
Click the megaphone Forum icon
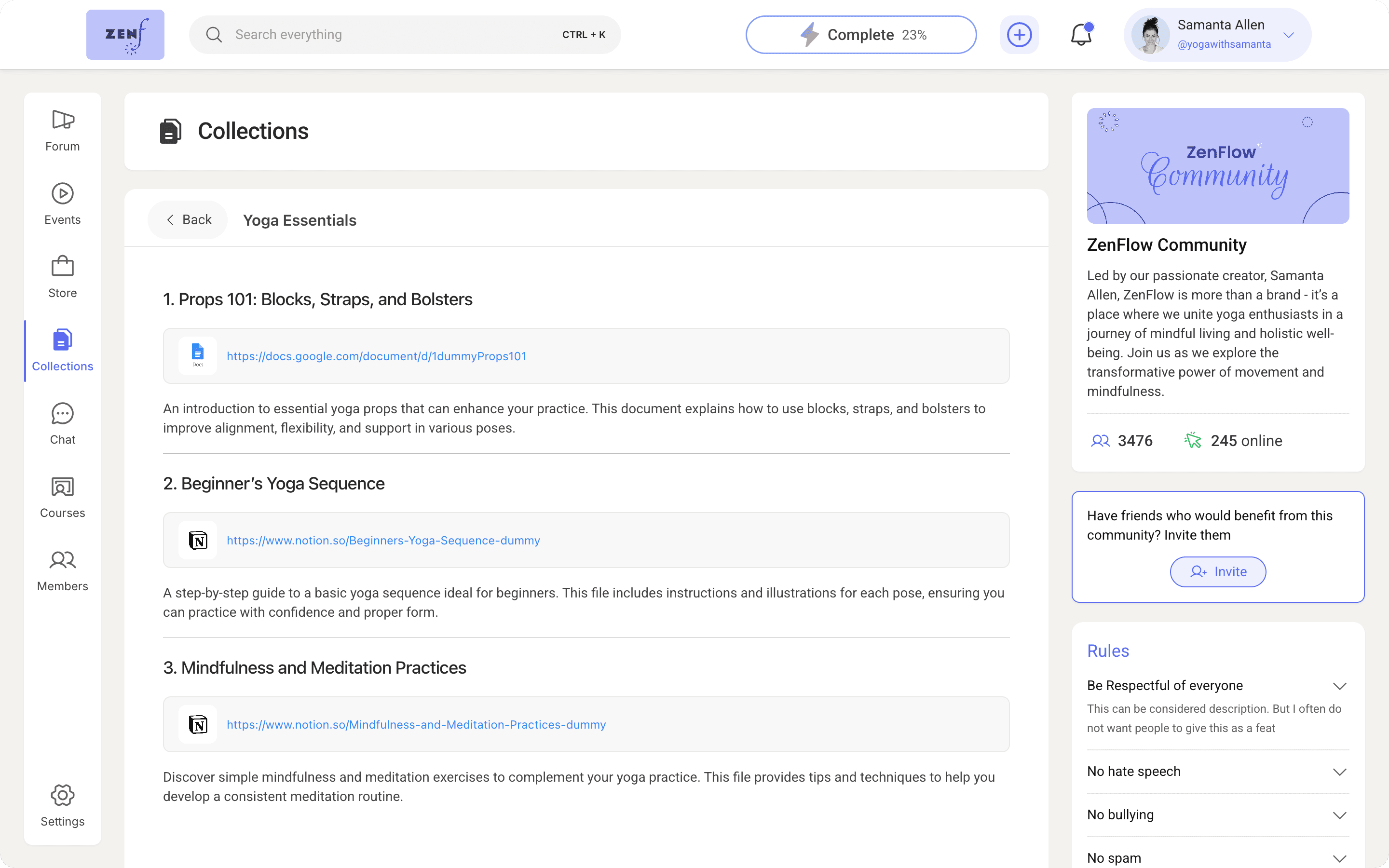click(63, 120)
